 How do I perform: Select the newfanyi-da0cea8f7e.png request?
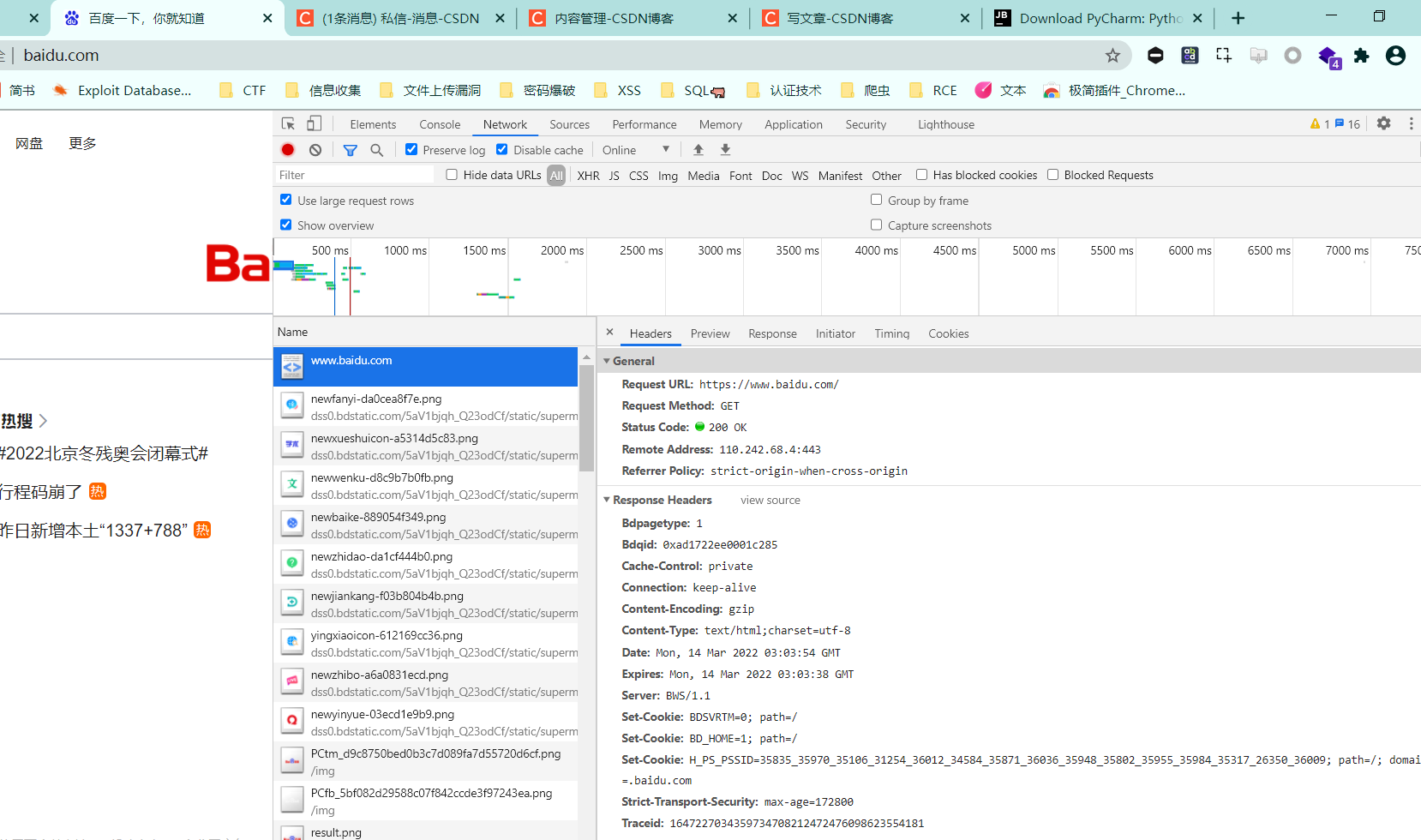425,406
